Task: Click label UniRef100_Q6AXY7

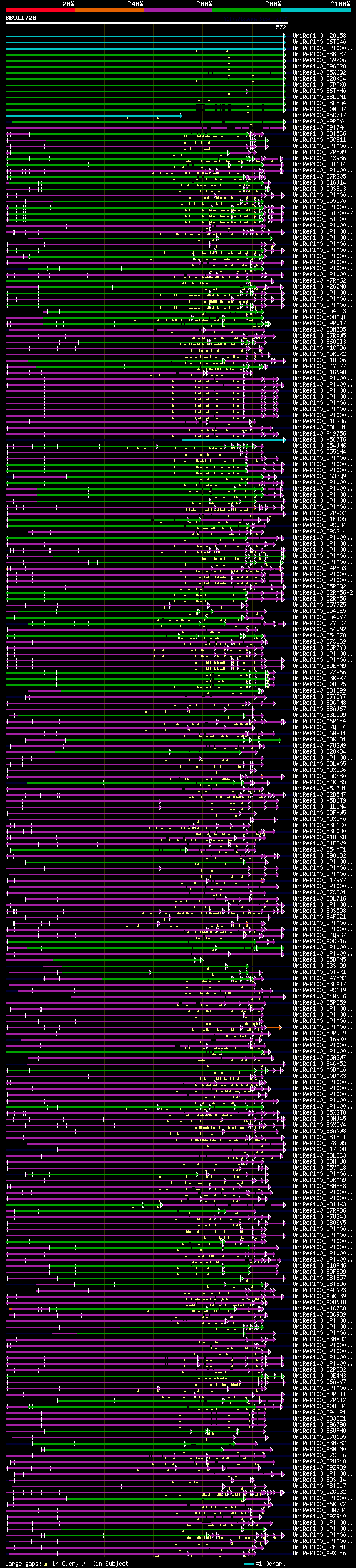Action: tap(319, 1382)
